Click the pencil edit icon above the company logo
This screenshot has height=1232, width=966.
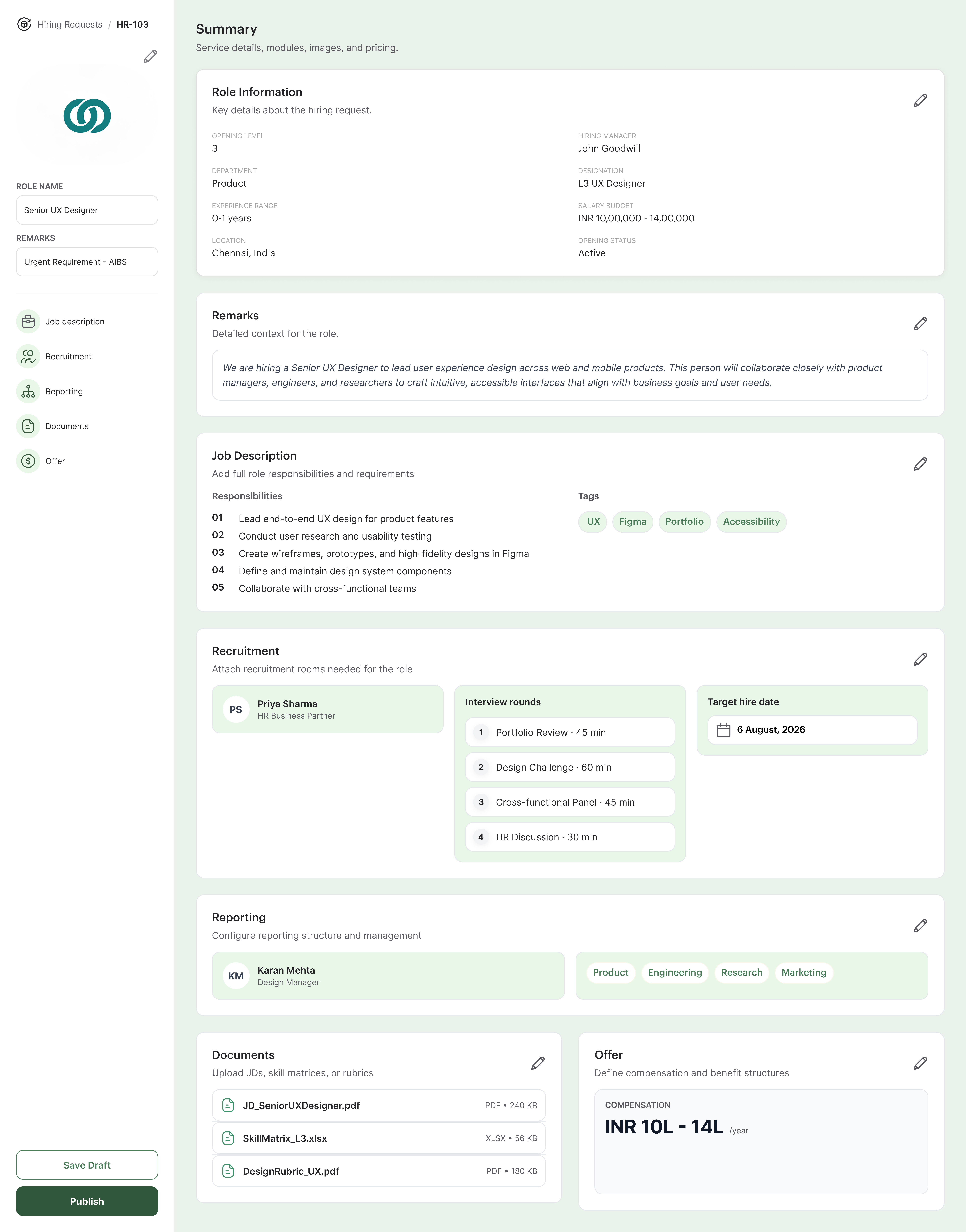[150, 57]
